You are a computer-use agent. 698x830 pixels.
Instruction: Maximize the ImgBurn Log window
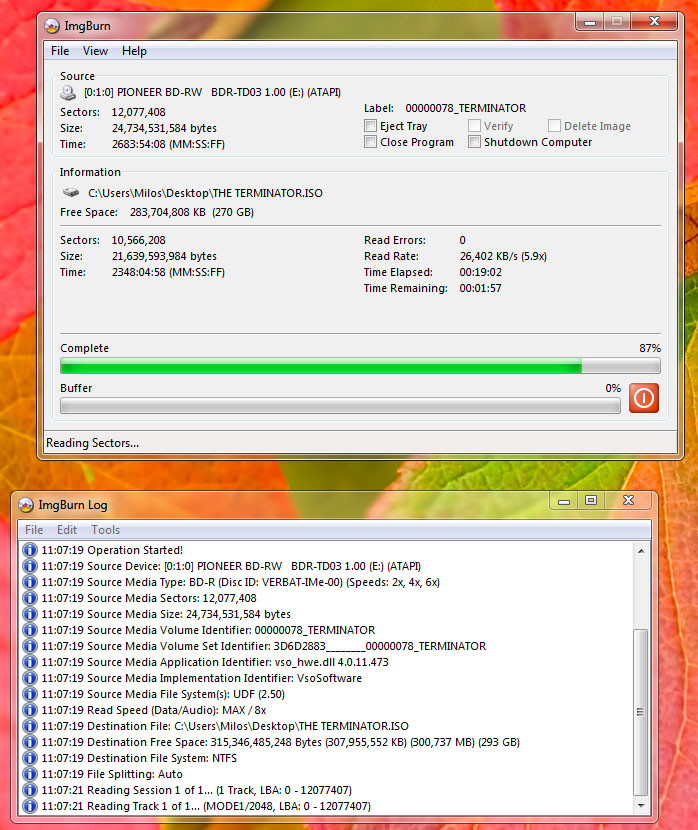point(591,501)
